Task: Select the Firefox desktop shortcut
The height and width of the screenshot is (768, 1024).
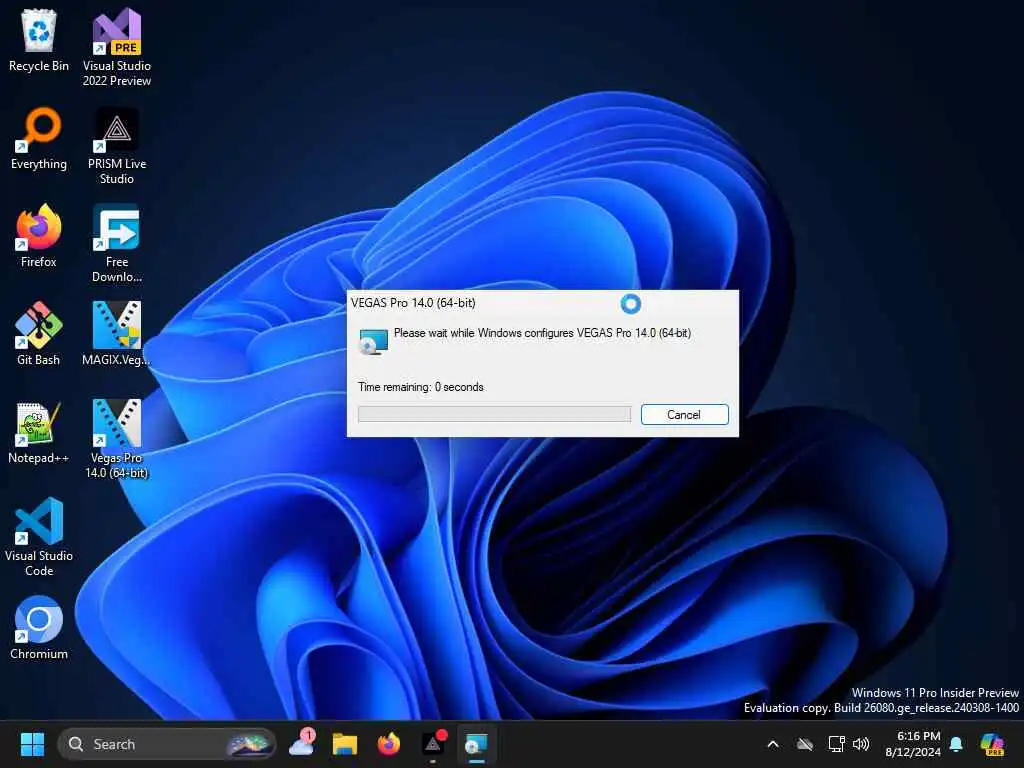Action: [x=39, y=236]
